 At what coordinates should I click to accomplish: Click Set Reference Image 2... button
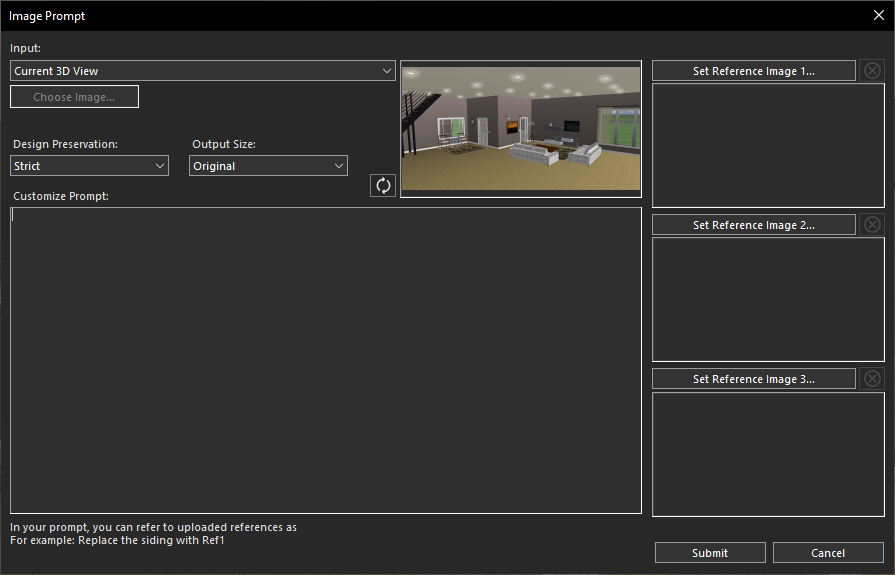(x=753, y=225)
